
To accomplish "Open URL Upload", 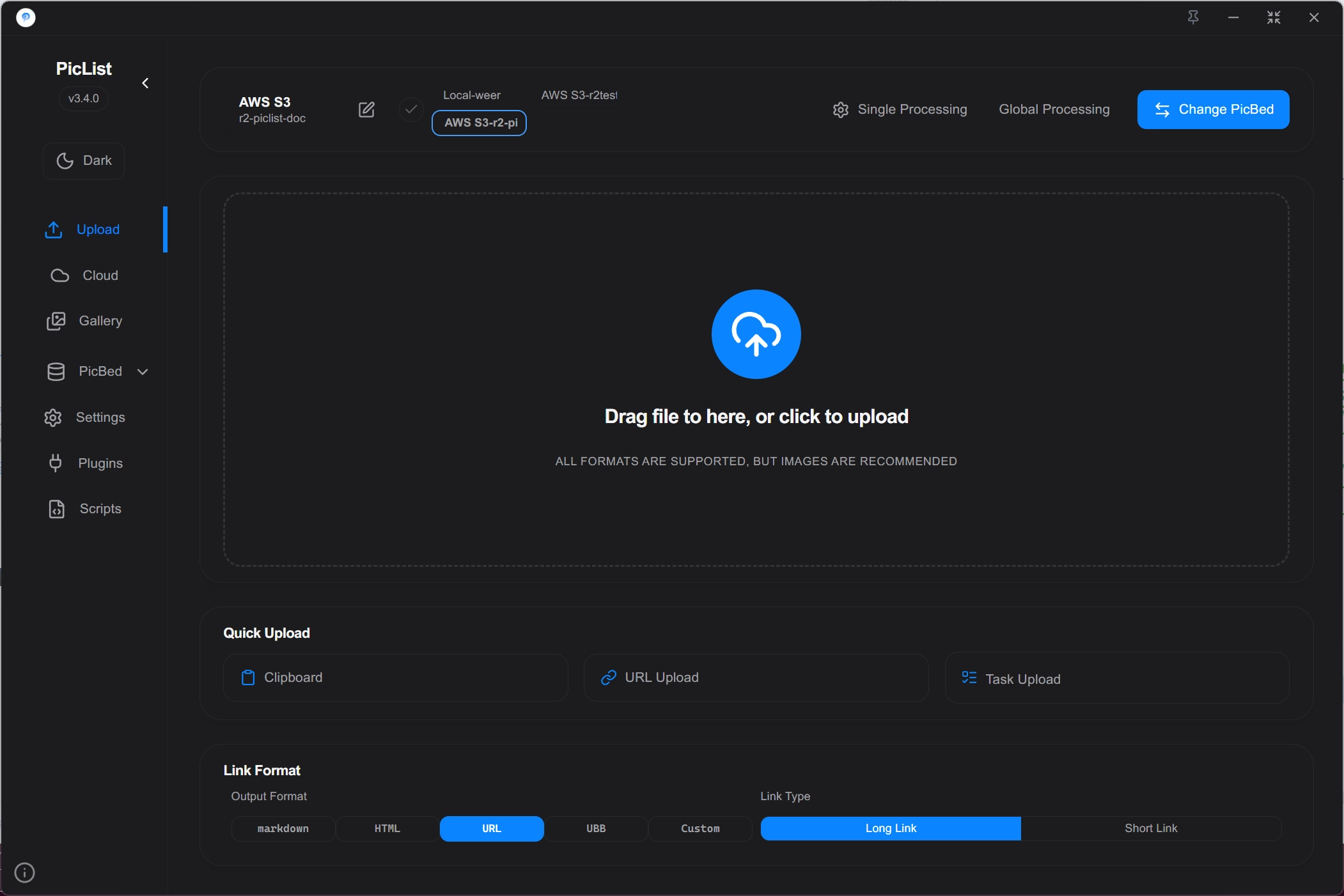I will tap(756, 677).
